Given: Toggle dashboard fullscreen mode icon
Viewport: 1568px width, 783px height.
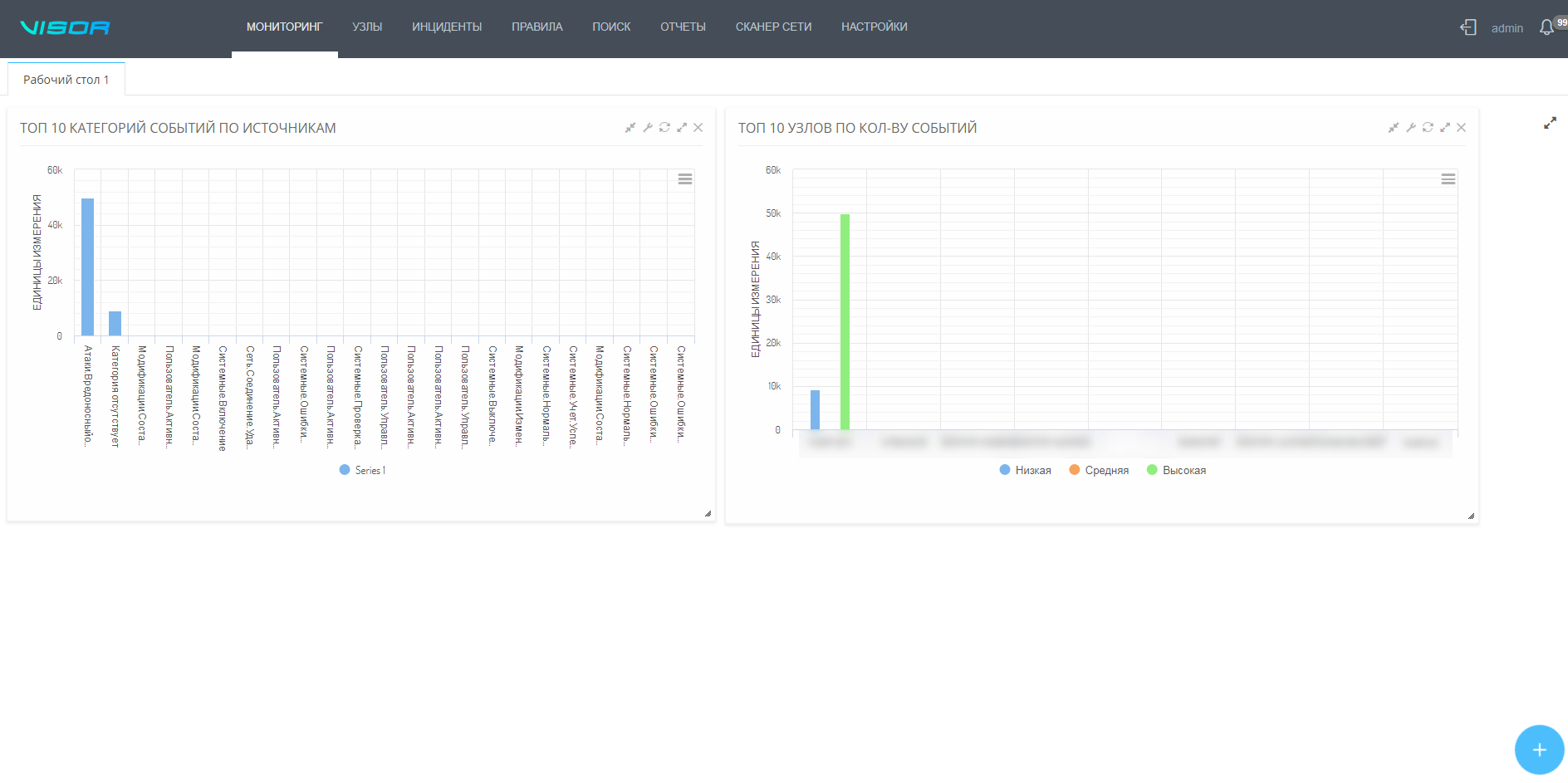Looking at the screenshot, I should 1550,123.
